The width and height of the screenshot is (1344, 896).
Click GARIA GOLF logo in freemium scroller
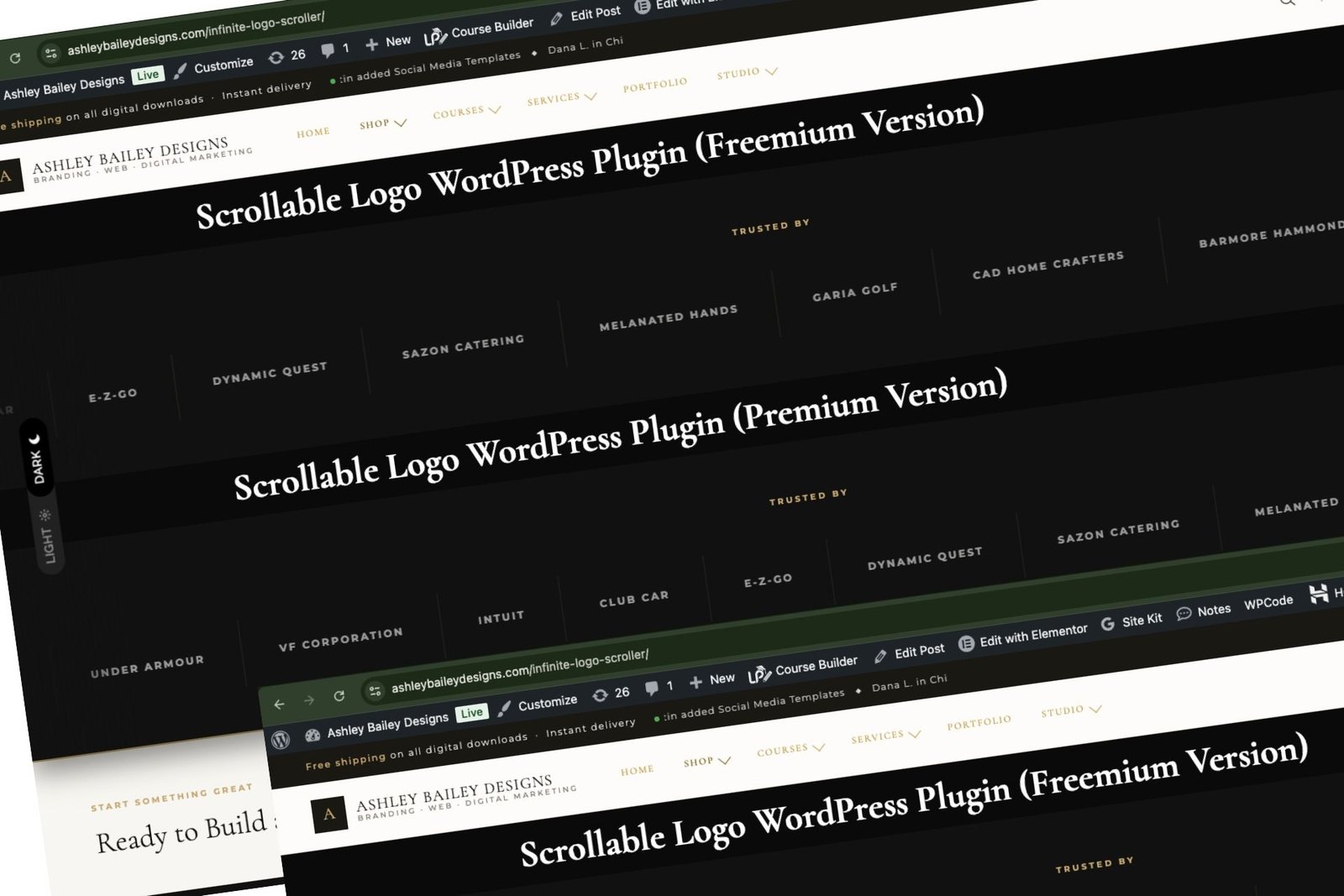click(x=855, y=291)
